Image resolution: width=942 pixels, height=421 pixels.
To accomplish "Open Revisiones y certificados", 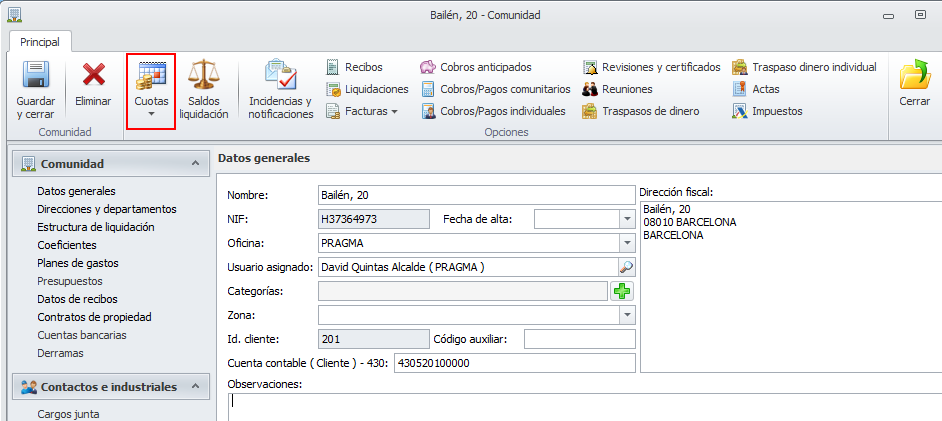I will (x=591, y=67).
